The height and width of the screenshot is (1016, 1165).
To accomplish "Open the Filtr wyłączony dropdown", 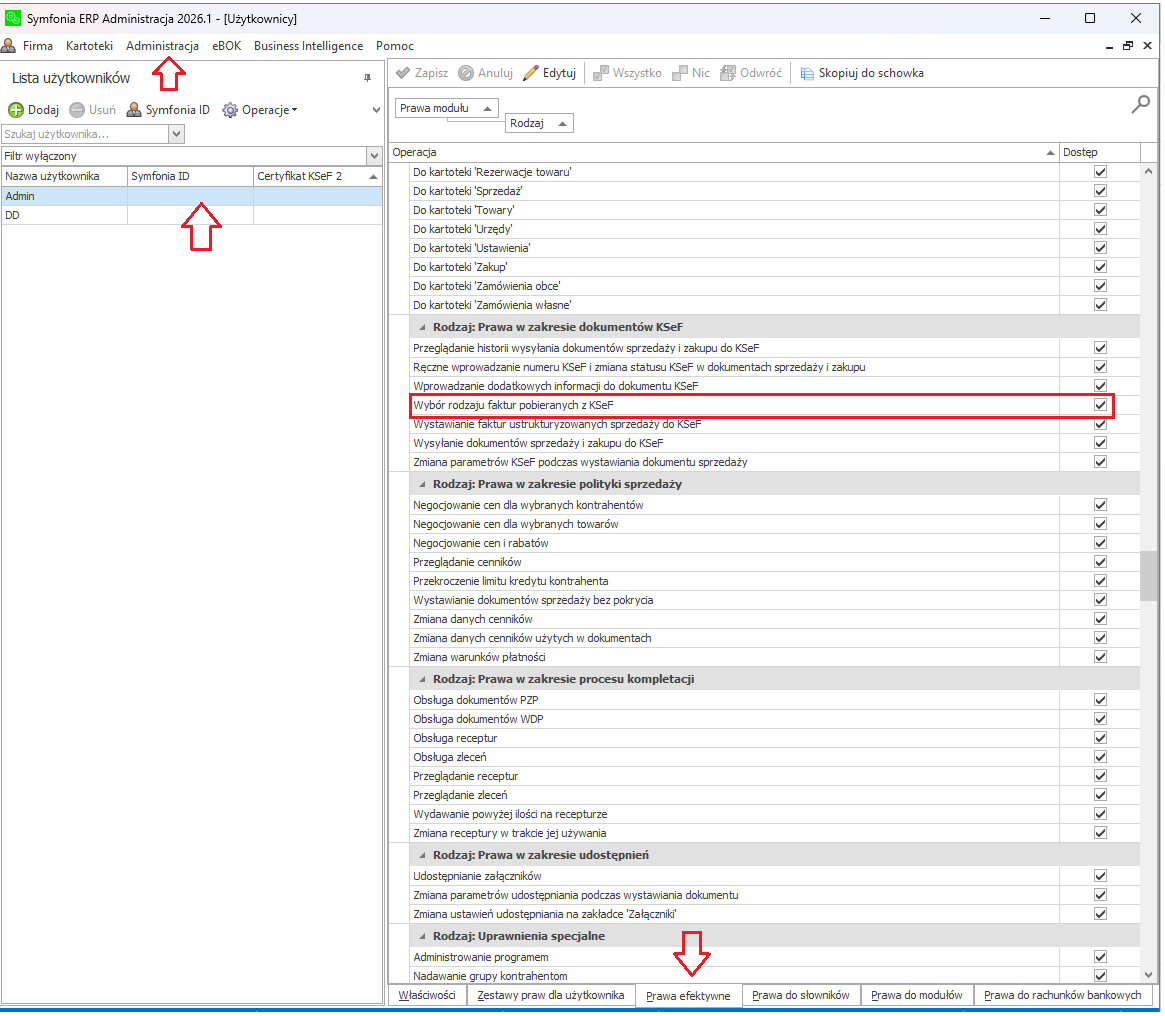I will tap(374, 156).
